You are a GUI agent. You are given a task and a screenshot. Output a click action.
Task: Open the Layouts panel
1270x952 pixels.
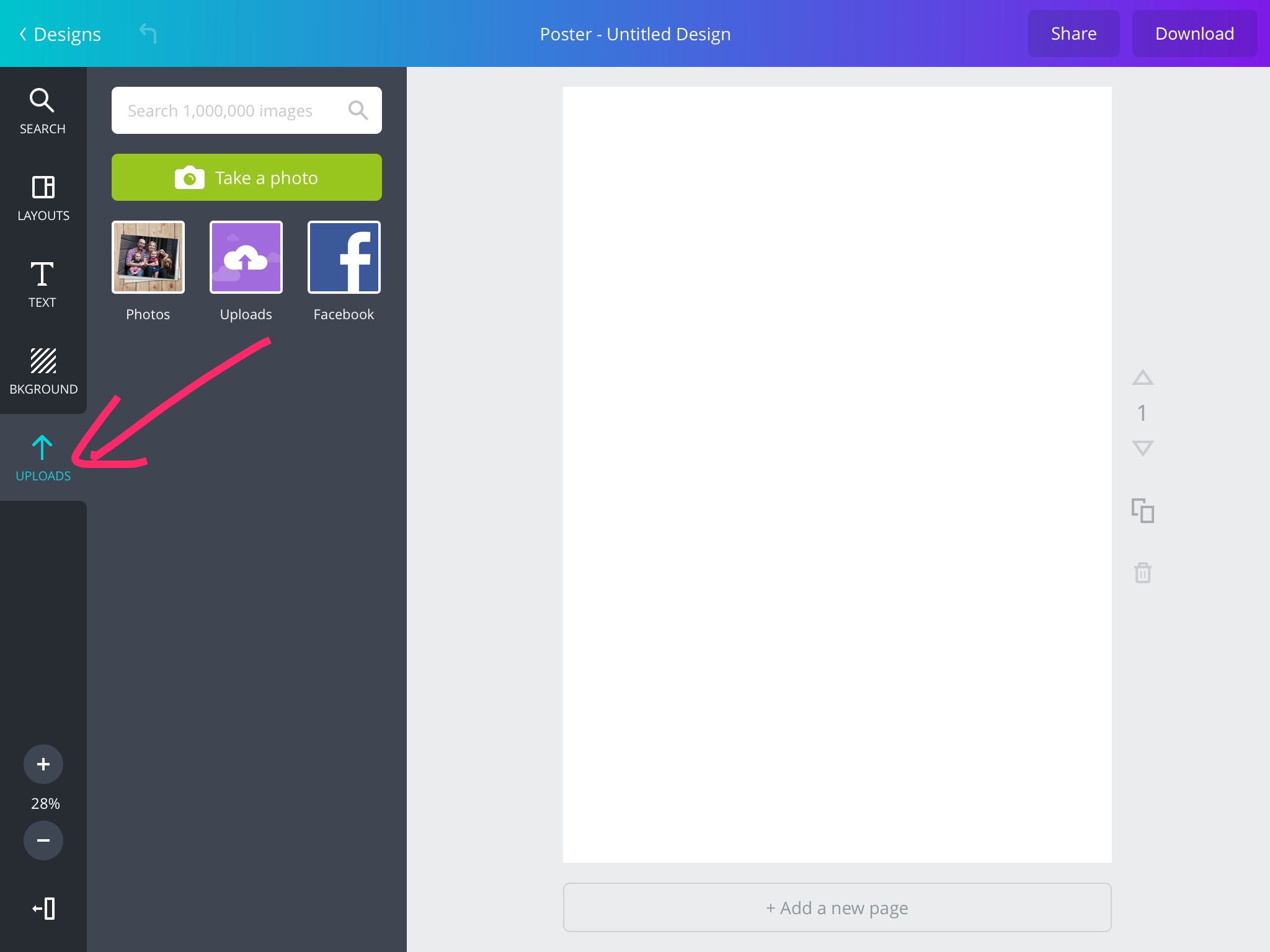pos(43,198)
